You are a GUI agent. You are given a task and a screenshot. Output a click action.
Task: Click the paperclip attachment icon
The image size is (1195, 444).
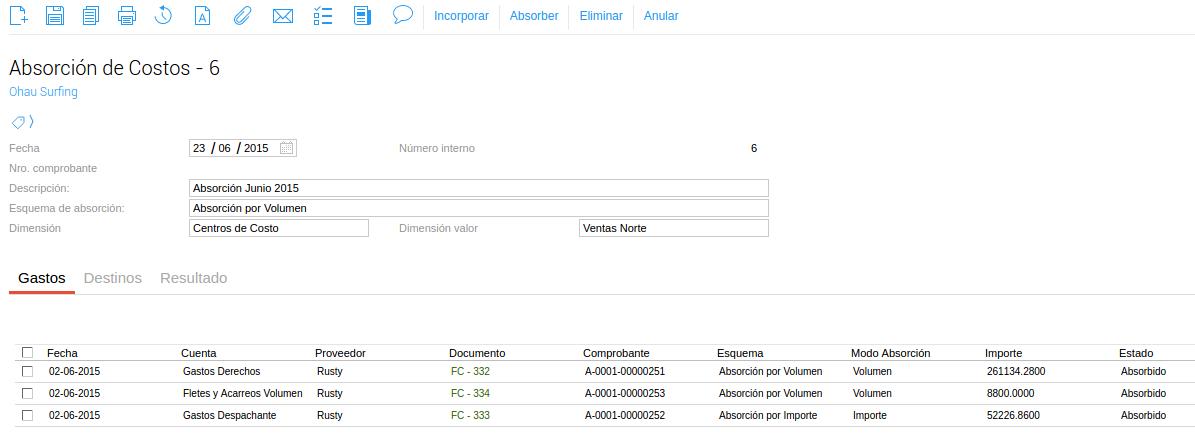241,15
